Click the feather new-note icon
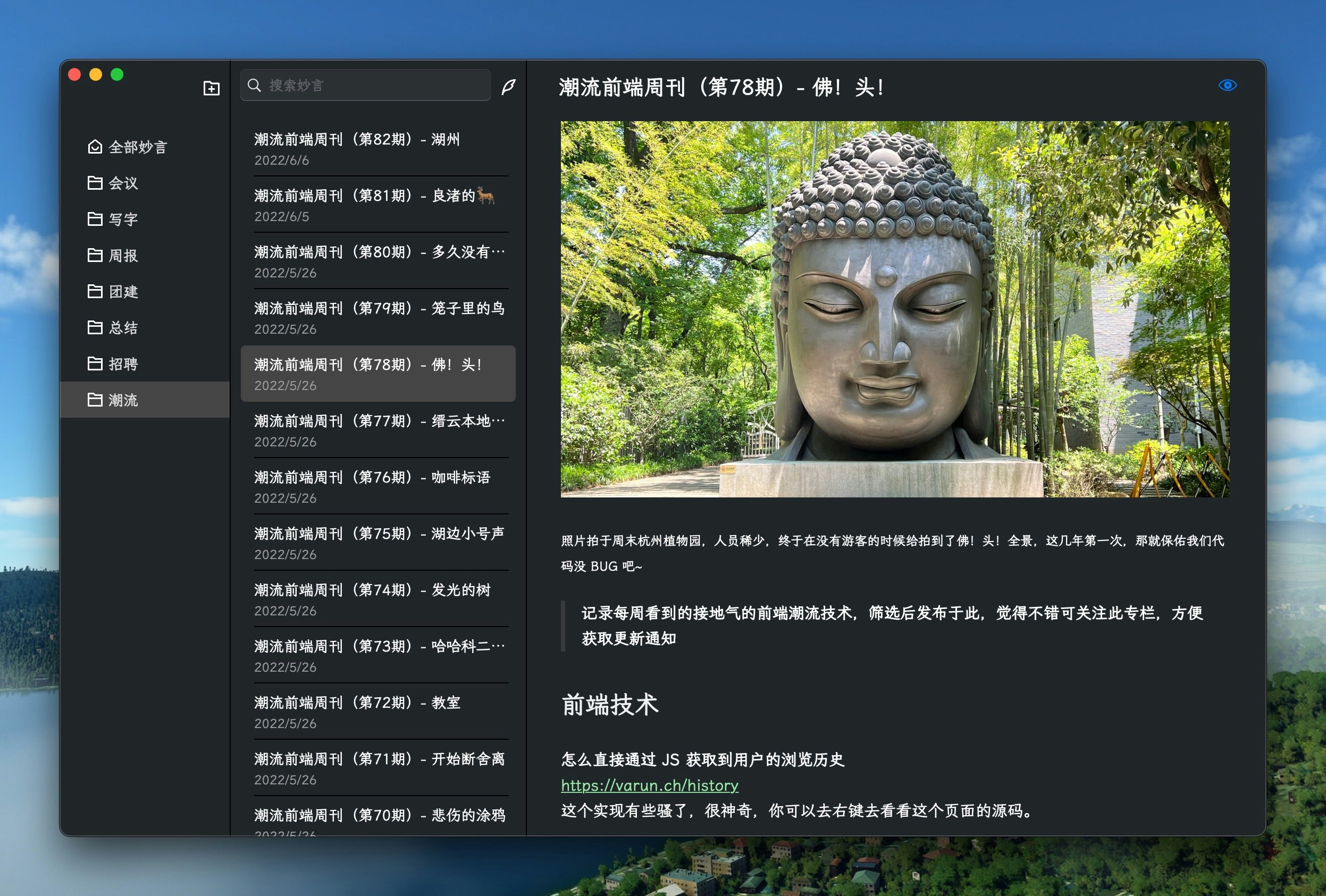 pos(508,87)
